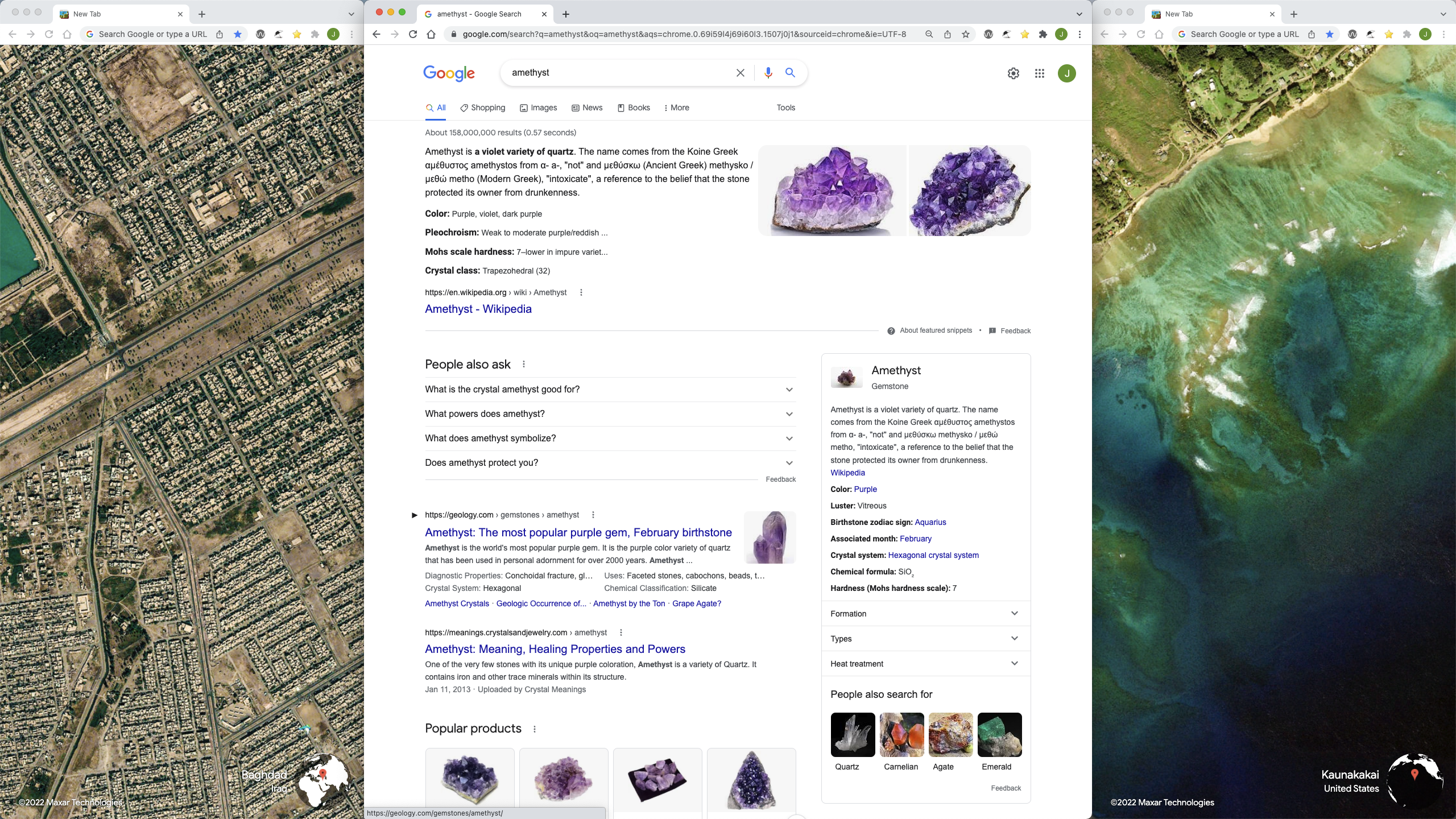
Task: Click the home button in the middle window
Action: pos(431,34)
